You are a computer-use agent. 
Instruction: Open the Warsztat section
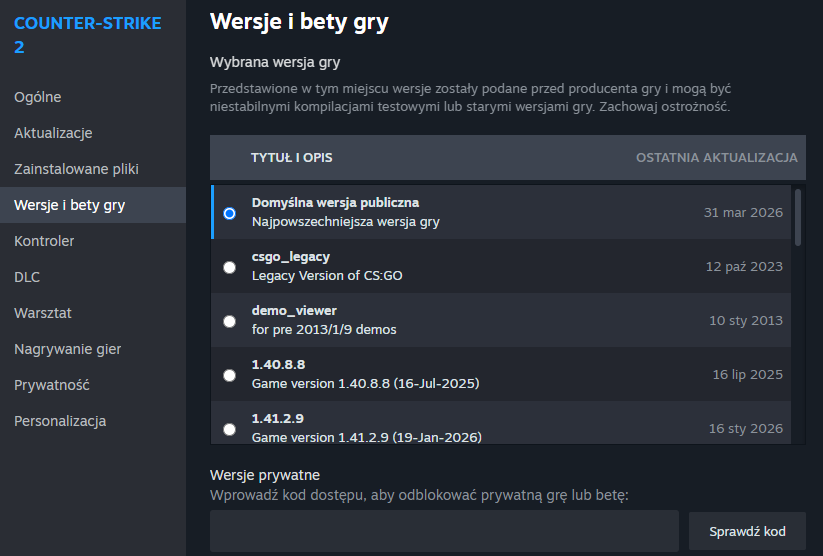pos(43,313)
